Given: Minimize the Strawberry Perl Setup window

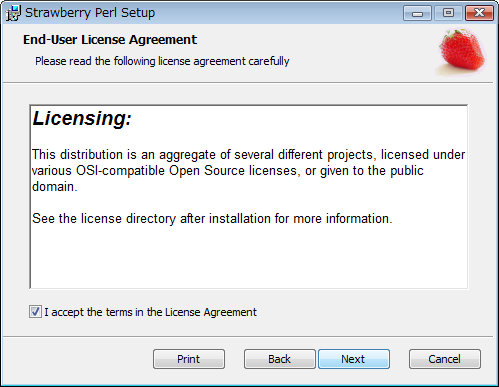Looking at the screenshot, I should 417,13.
